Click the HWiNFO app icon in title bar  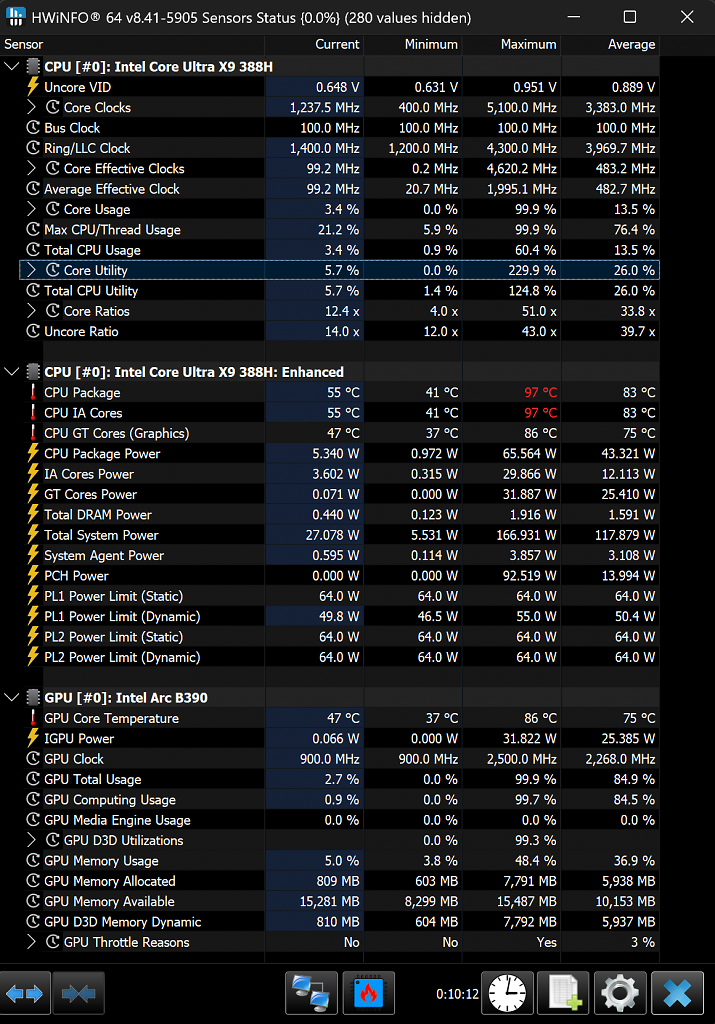pyautogui.click(x=15, y=17)
